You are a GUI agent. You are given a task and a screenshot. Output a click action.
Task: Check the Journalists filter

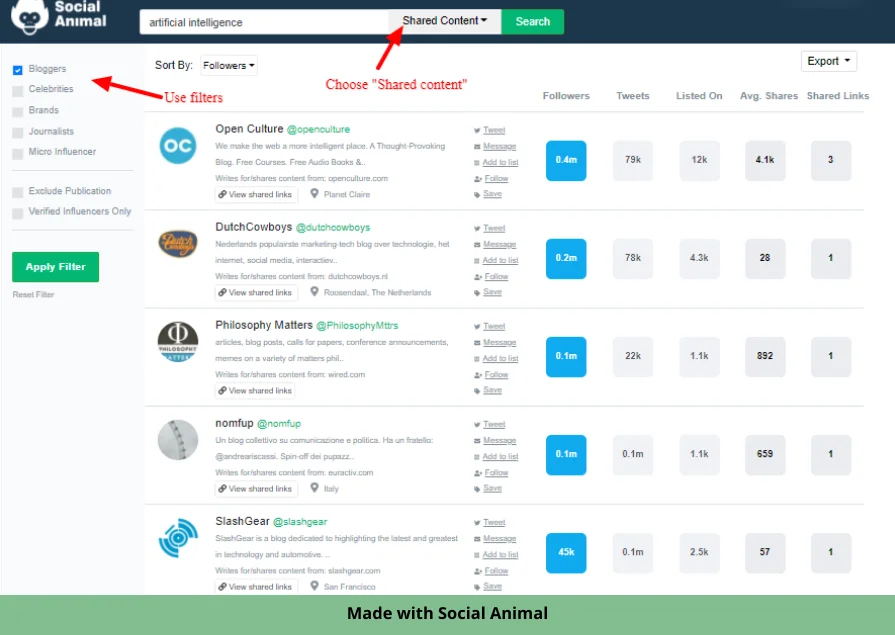point(18,132)
